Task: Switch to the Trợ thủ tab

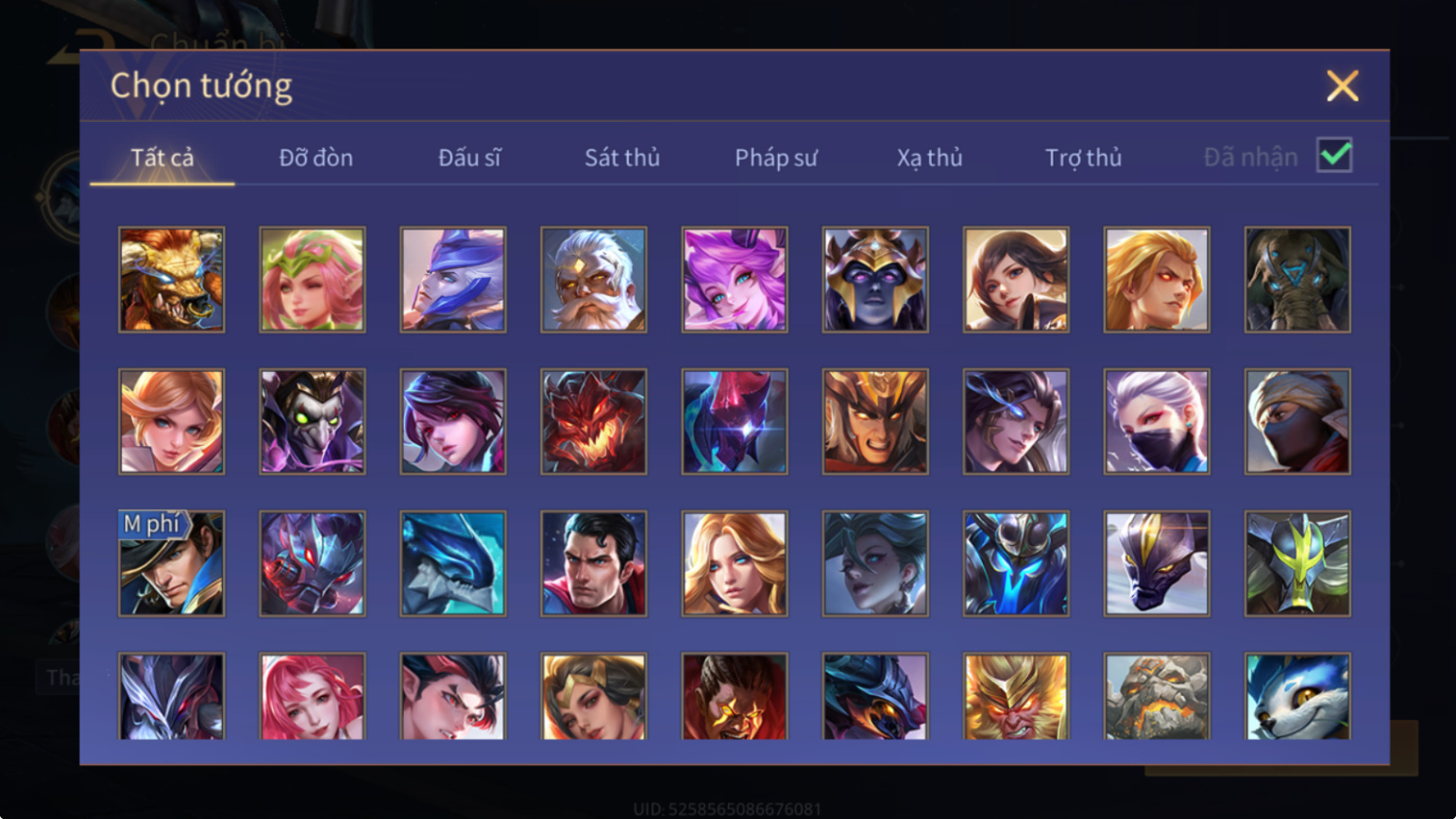Action: pyautogui.click(x=1084, y=158)
